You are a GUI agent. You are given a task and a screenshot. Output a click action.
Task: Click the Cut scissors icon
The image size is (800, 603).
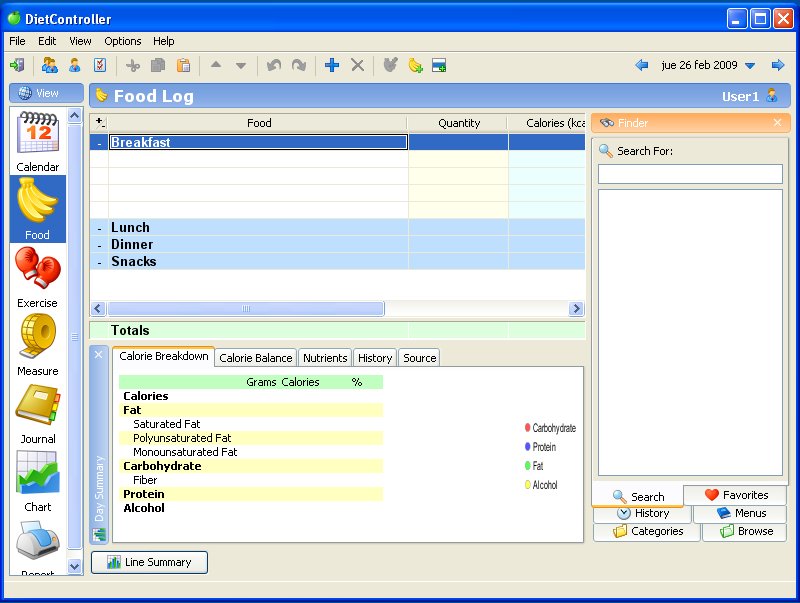[133, 65]
